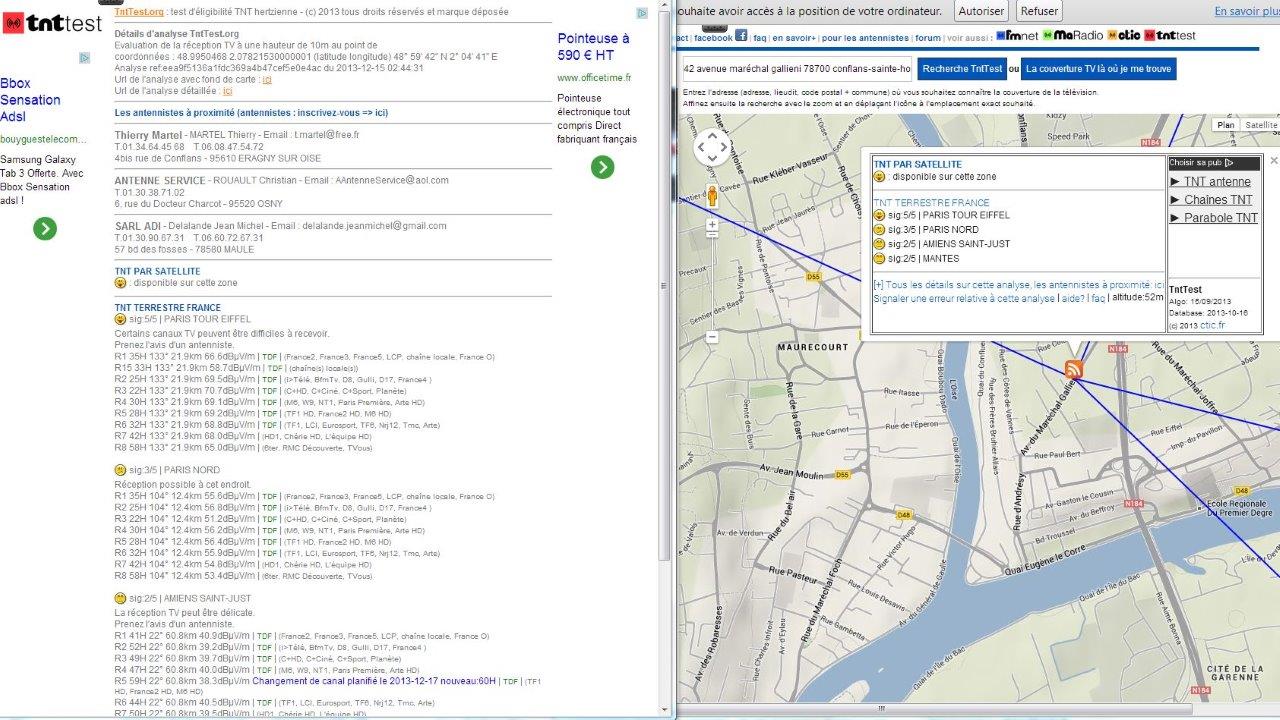Click the smiley beside PARIS NORD in the popup
This screenshot has height=720, width=1280.
coord(879,229)
